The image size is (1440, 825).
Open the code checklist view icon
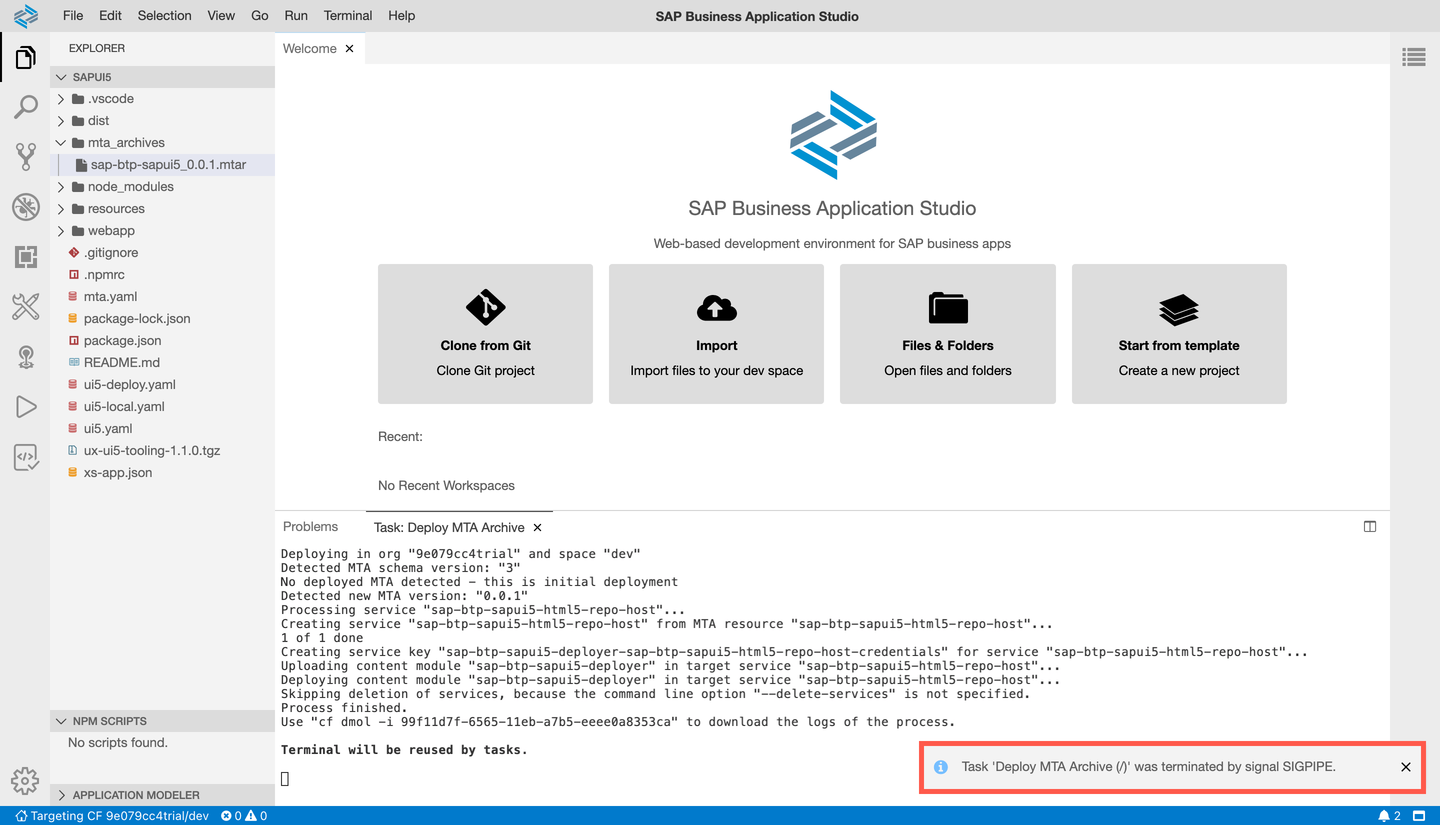(x=26, y=458)
